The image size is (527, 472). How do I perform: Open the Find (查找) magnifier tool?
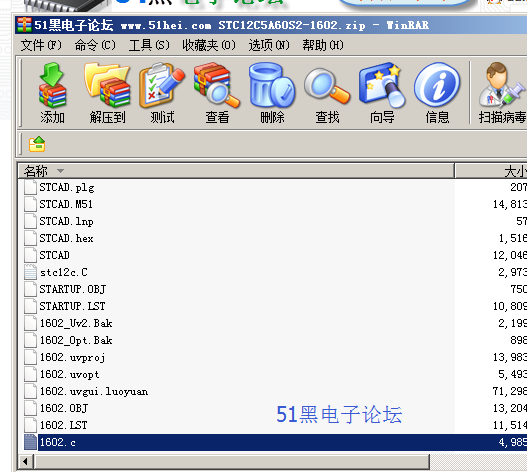327,93
